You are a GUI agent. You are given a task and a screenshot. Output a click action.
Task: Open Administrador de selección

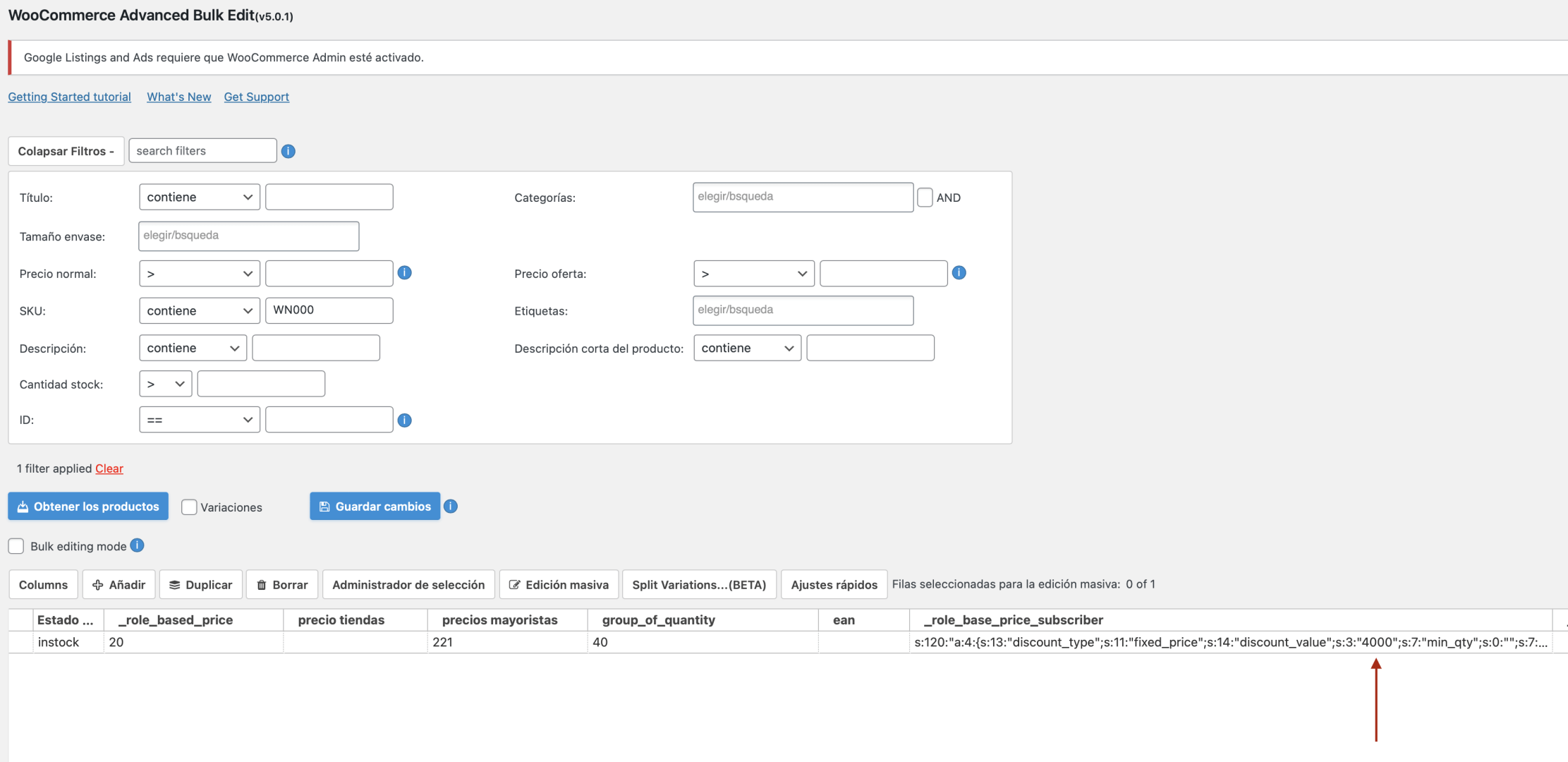(x=408, y=584)
